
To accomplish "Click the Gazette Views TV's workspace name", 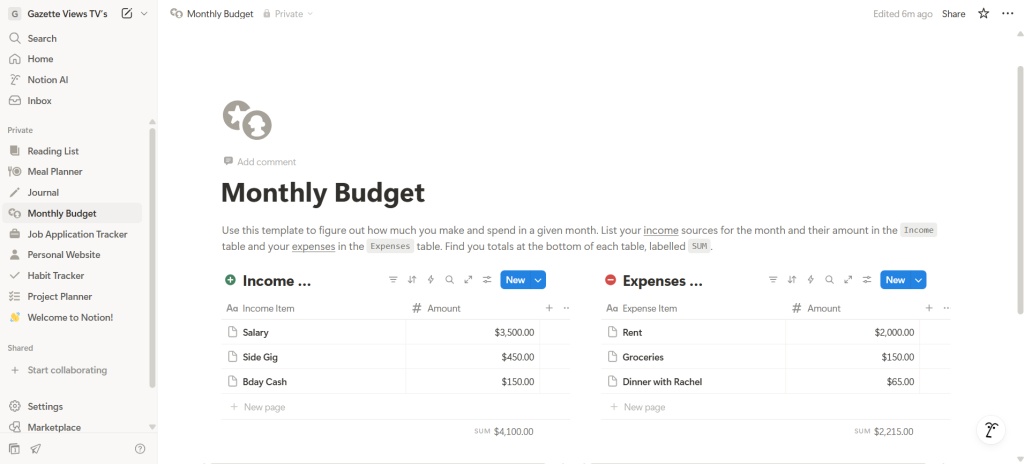I will click(x=67, y=14).
